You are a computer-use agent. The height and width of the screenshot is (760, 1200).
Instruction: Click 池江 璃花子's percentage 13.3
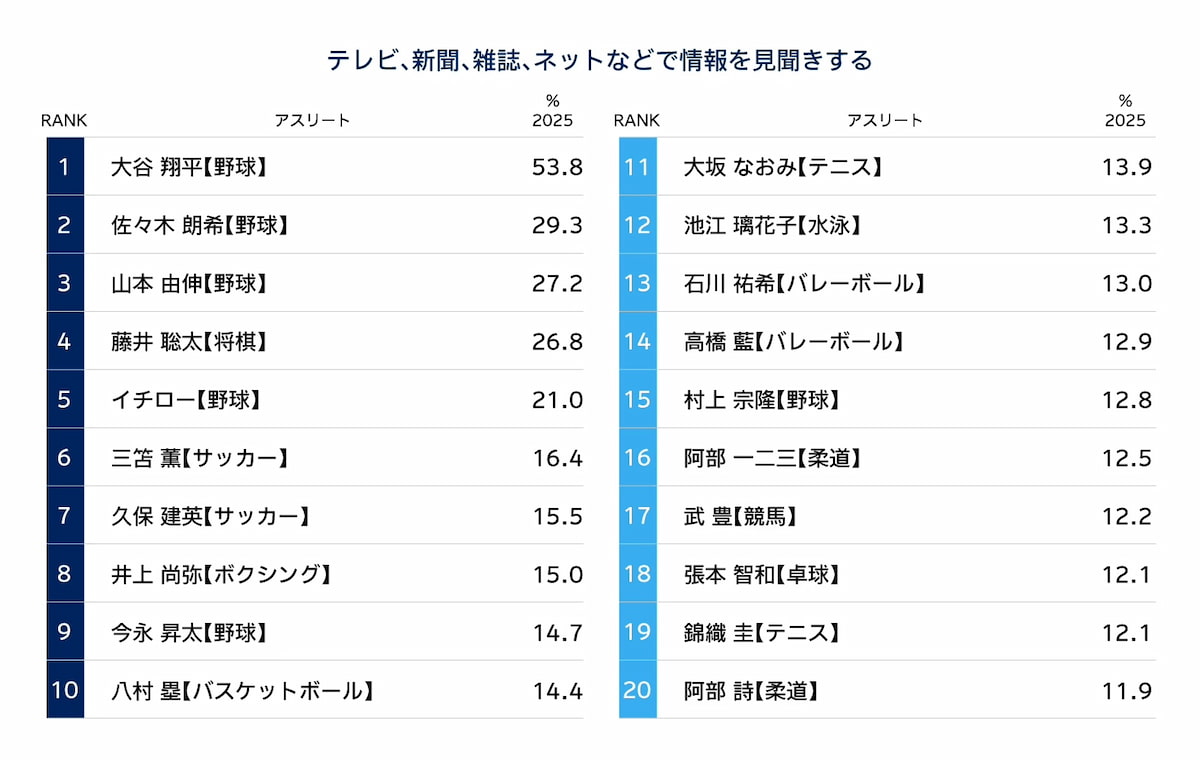[1127, 225]
